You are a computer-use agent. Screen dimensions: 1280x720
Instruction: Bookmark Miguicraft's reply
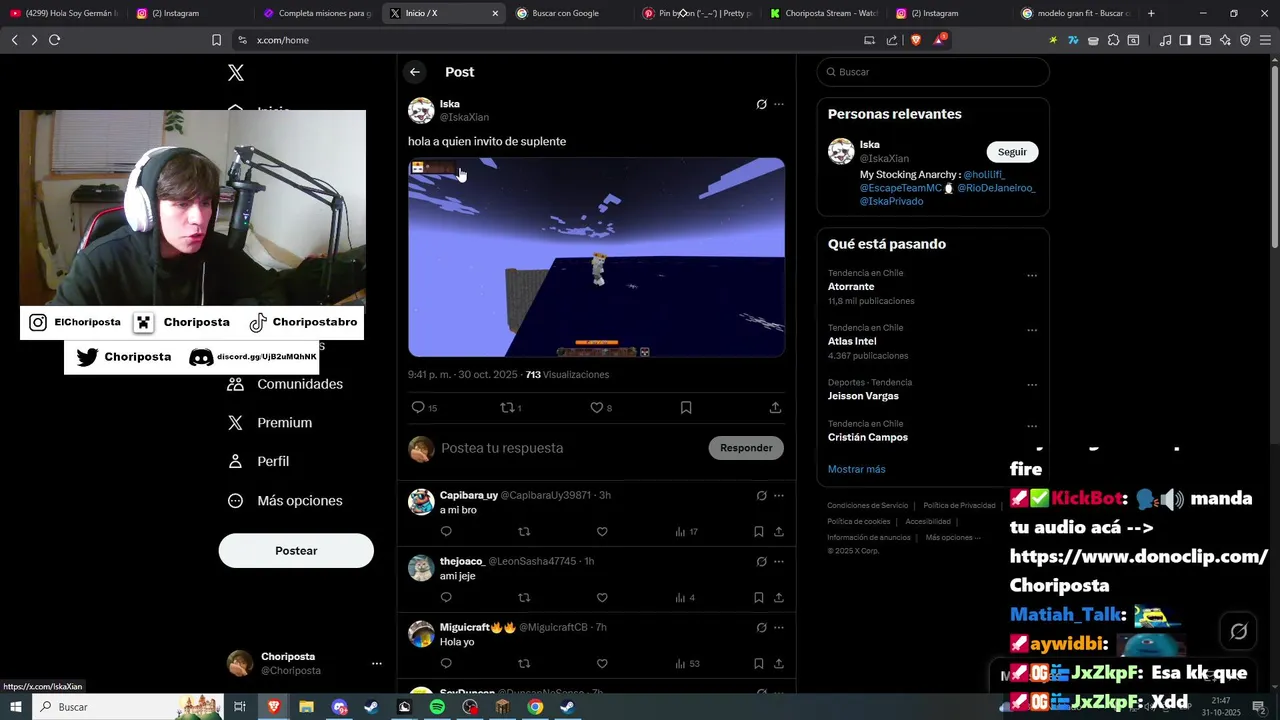coord(759,664)
